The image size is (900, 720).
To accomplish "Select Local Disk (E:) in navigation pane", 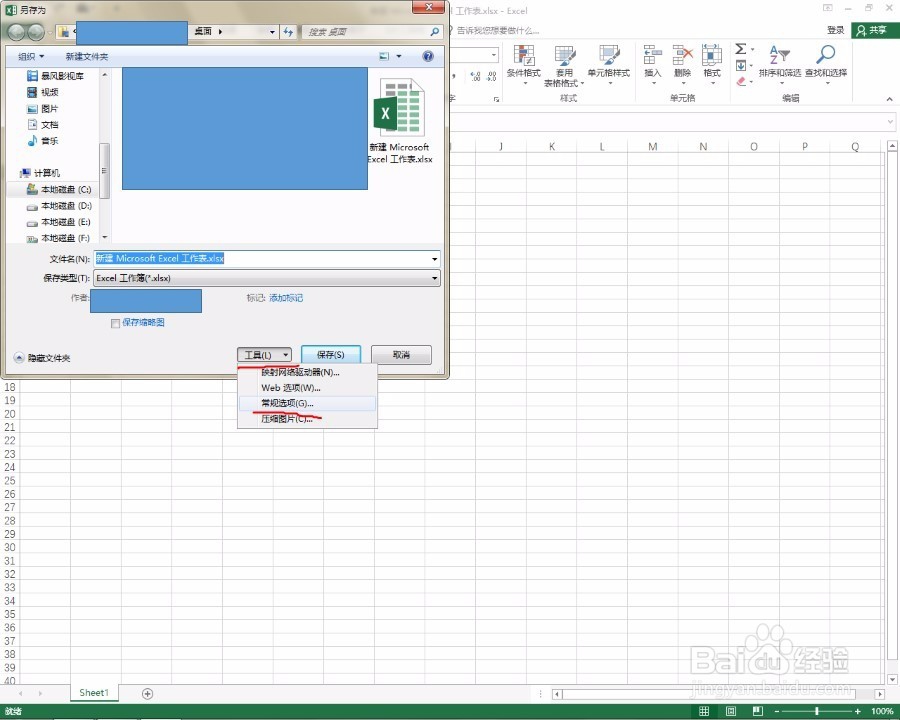I will [59, 222].
